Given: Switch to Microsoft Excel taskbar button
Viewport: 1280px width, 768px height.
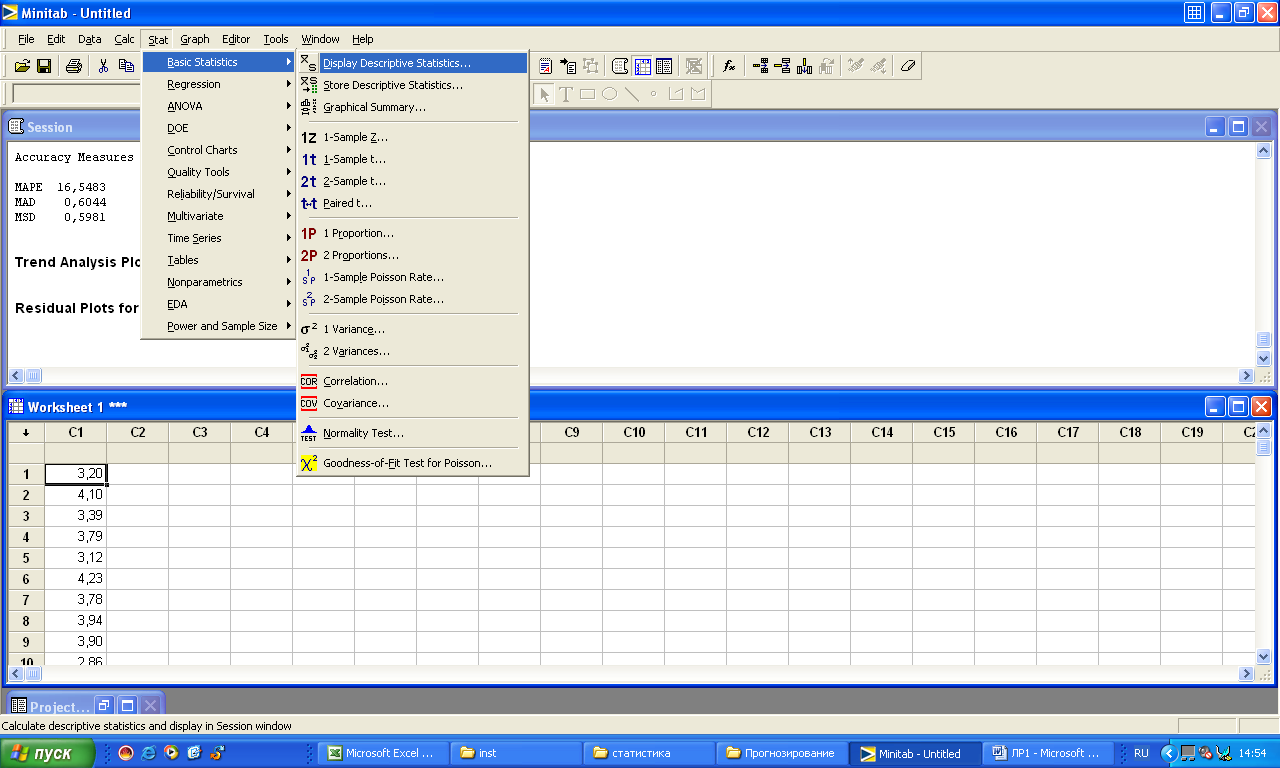Looking at the screenshot, I should click(x=381, y=753).
